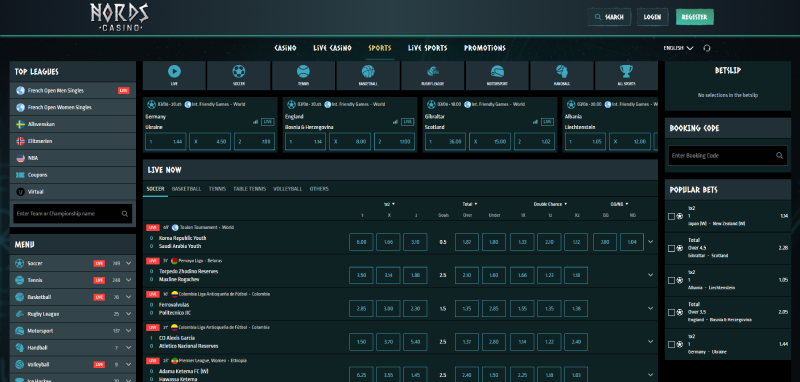Image resolution: width=800 pixels, height=382 pixels.
Task: Click Rugby League icon in Menu sidebar
Action: coord(19,314)
